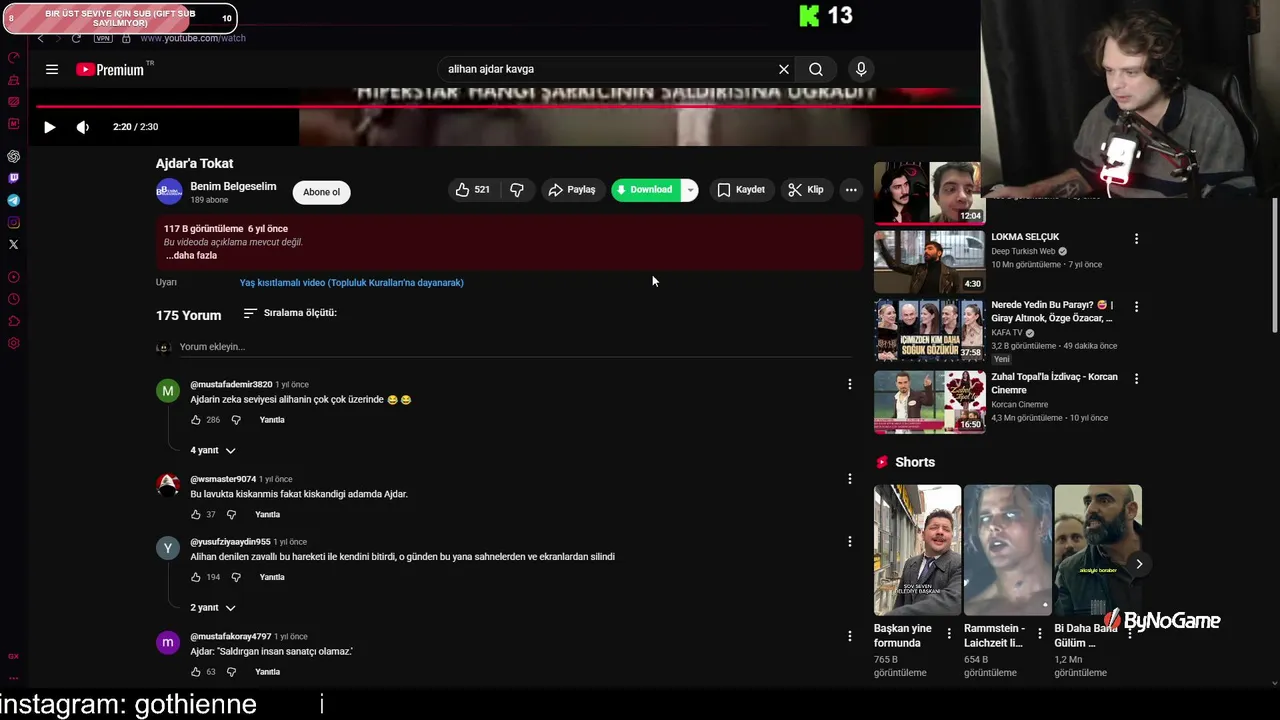
Task: Open options for wsmaster9074's comment
Action: [850, 479]
